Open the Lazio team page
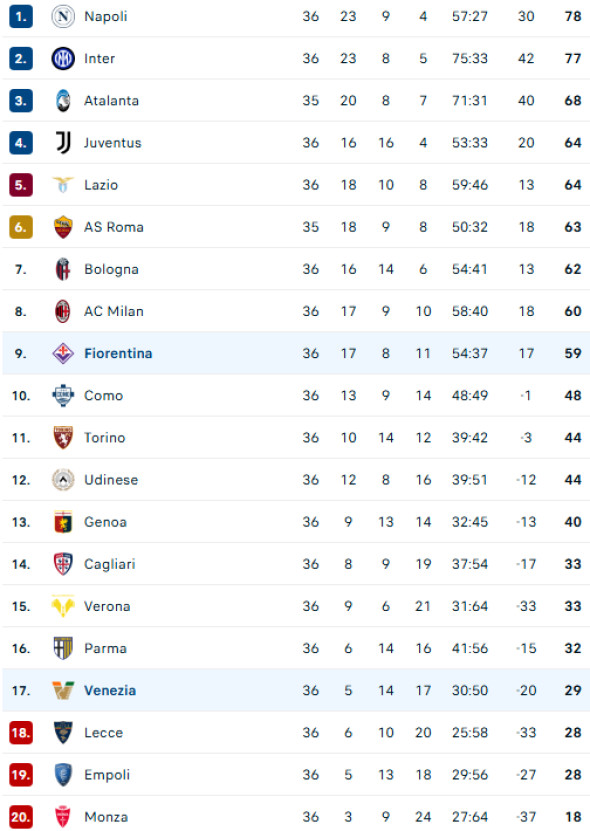Image resolution: width=590 pixels, height=831 pixels. [101, 185]
